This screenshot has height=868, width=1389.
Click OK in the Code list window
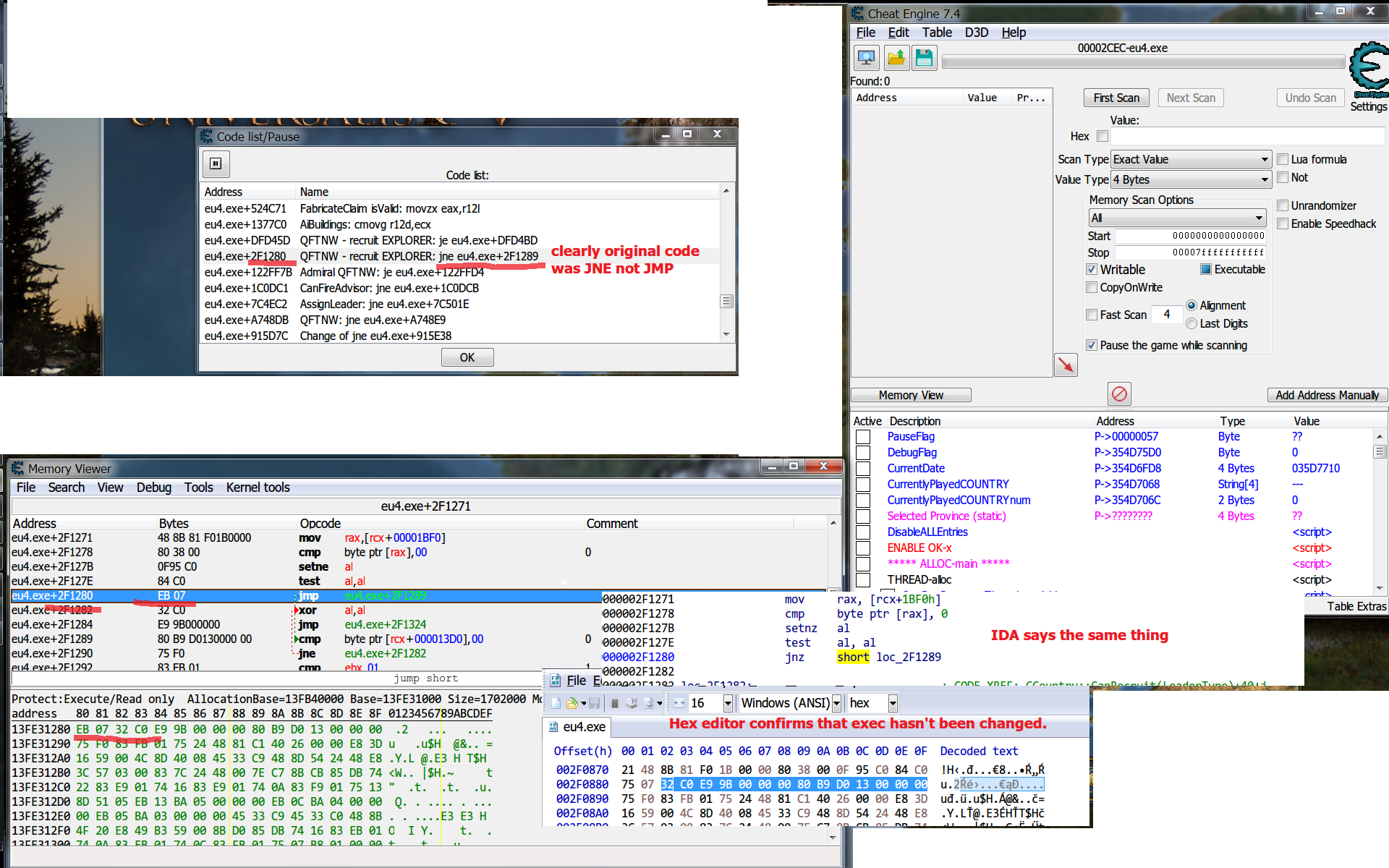pyautogui.click(x=467, y=357)
